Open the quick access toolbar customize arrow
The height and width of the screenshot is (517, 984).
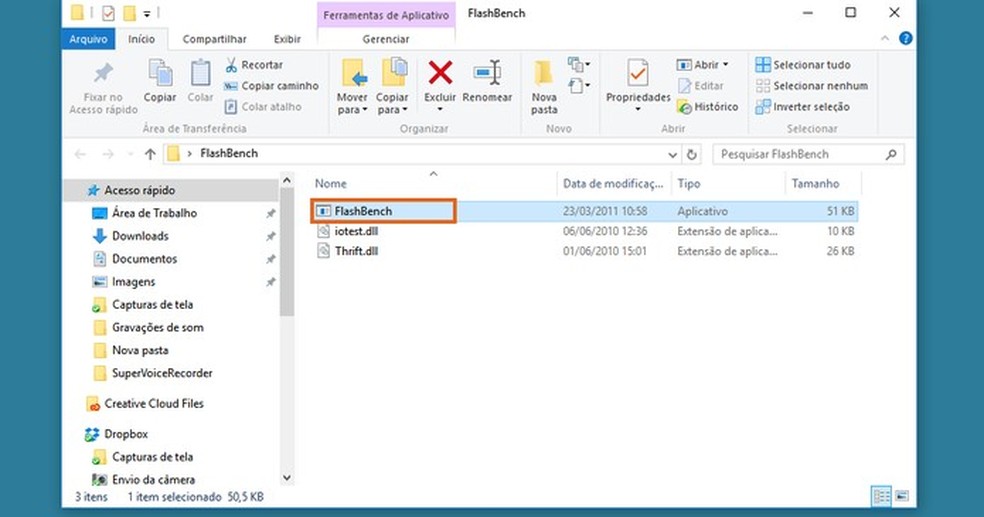[147, 13]
